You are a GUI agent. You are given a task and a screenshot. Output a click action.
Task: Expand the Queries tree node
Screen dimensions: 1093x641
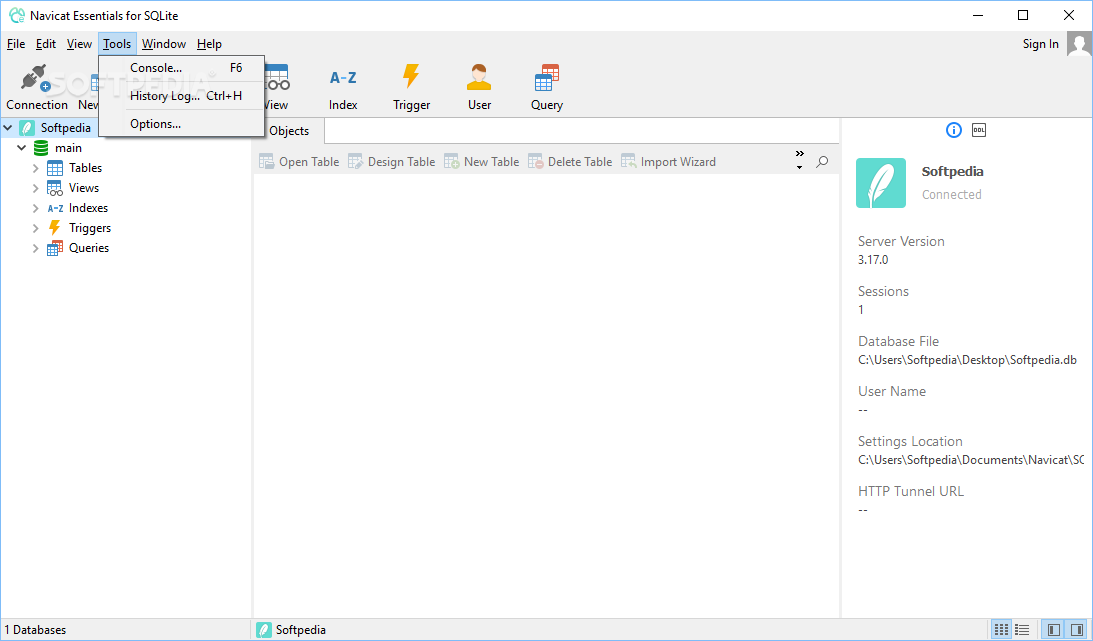pyautogui.click(x=36, y=248)
